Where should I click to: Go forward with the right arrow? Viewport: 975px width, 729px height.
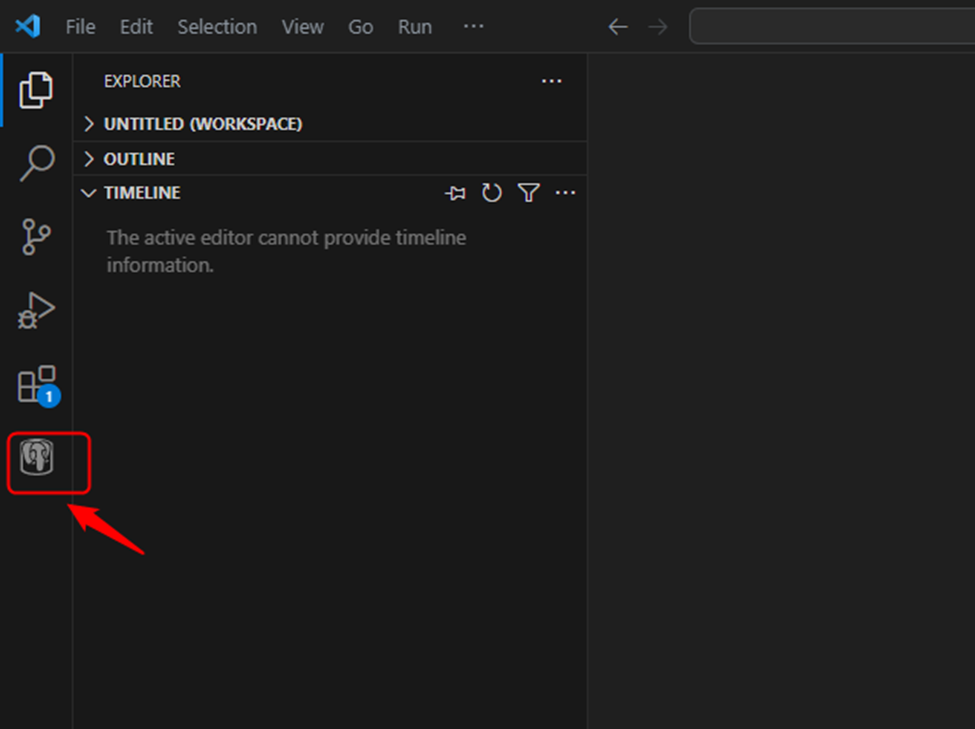(657, 27)
